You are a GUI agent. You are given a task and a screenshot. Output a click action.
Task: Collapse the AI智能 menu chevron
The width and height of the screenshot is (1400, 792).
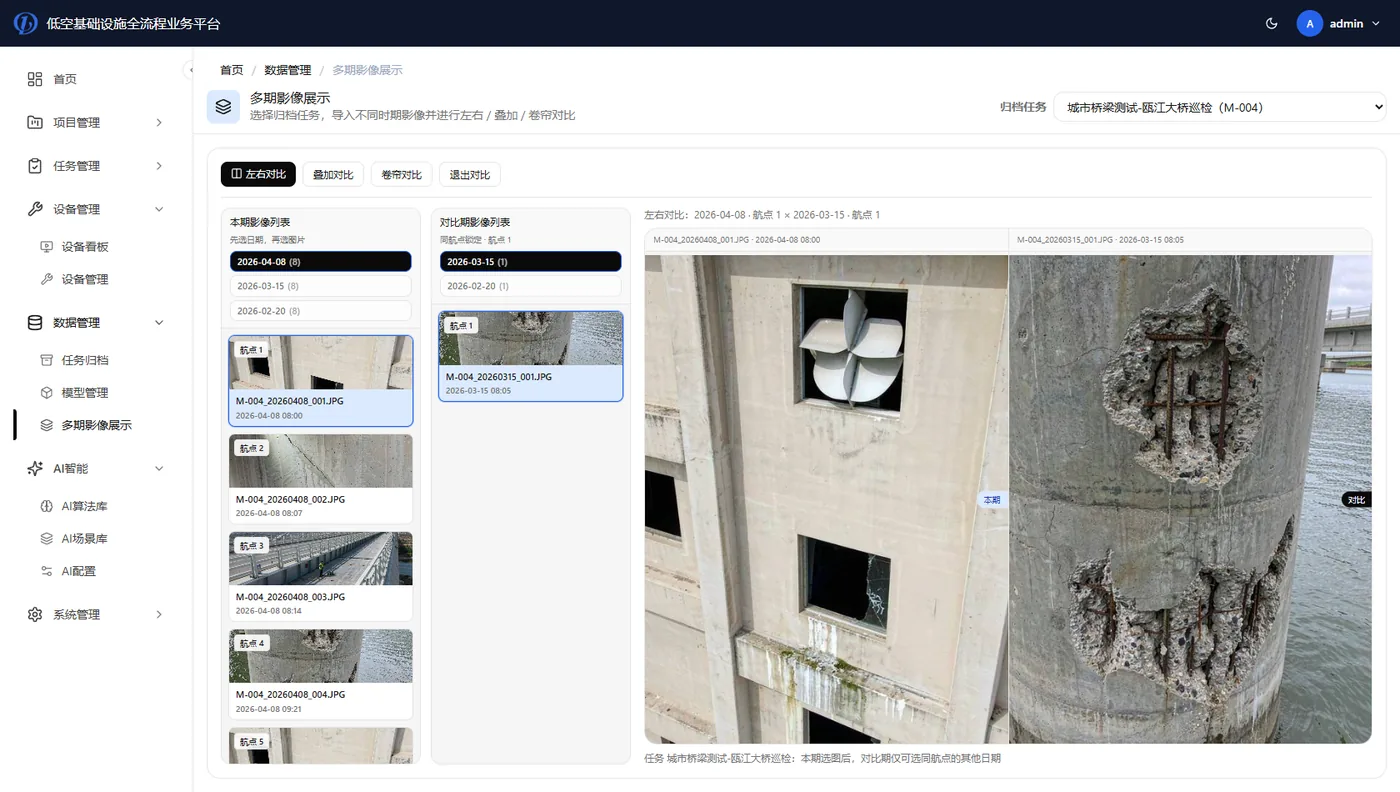[x=159, y=468]
